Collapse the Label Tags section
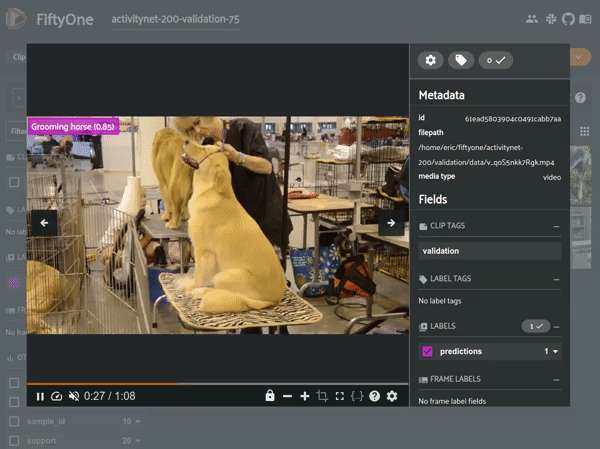The height and width of the screenshot is (449, 600). click(x=556, y=278)
